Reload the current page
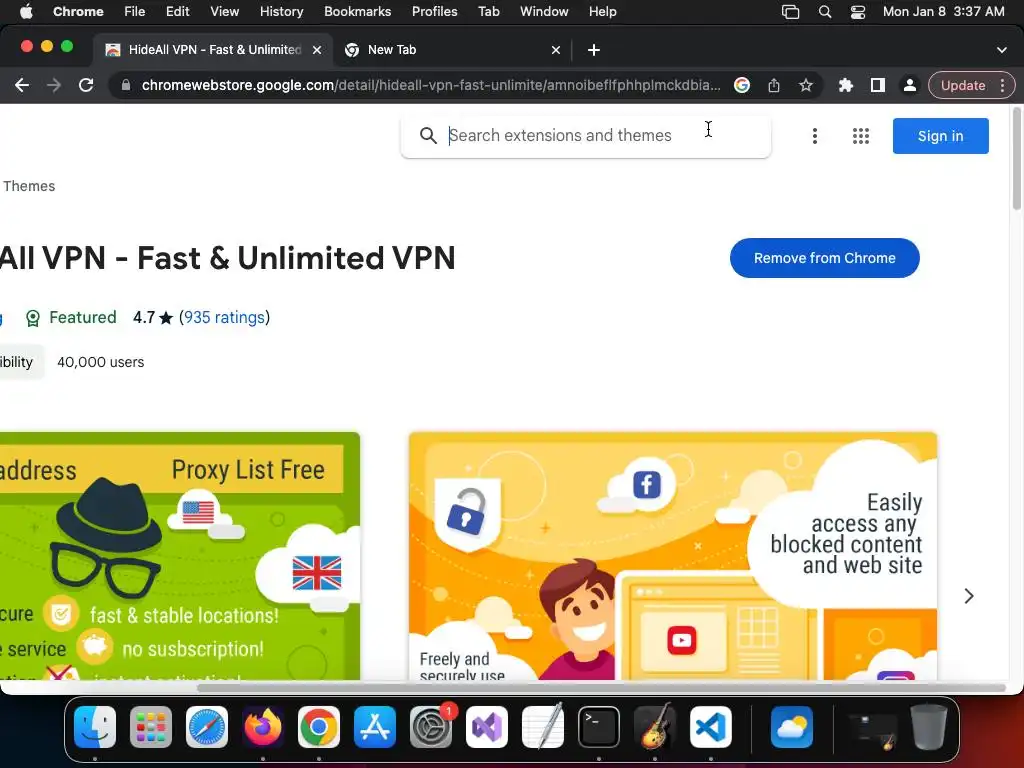This screenshot has height=768, width=1024. click(86, 86)
